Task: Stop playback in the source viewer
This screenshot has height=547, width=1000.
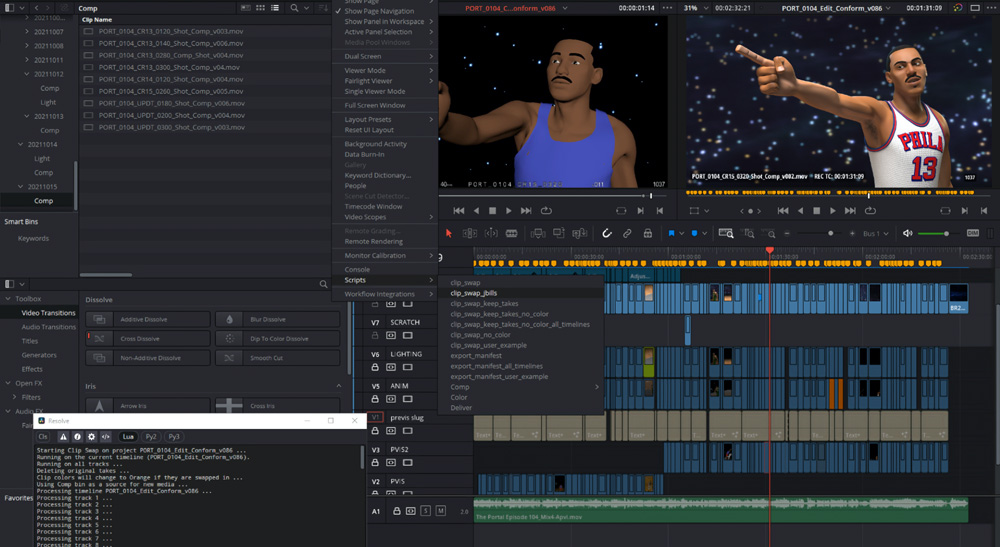Action: point(492,210)
